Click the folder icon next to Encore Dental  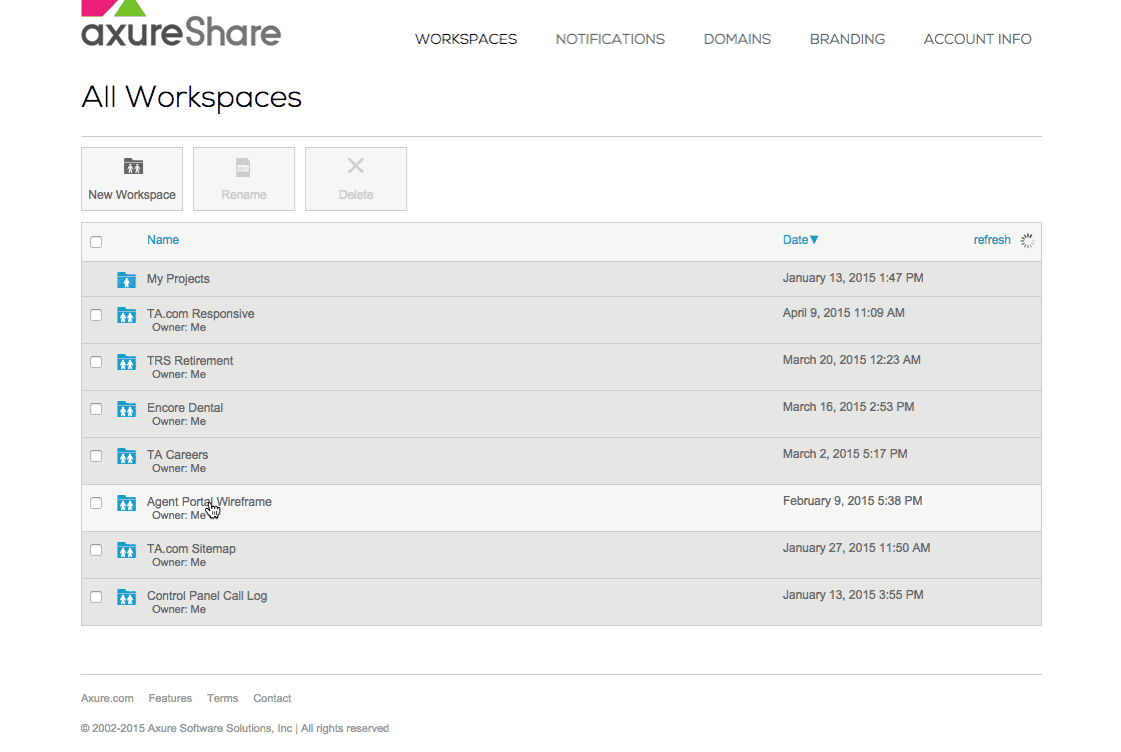(126, 408)
